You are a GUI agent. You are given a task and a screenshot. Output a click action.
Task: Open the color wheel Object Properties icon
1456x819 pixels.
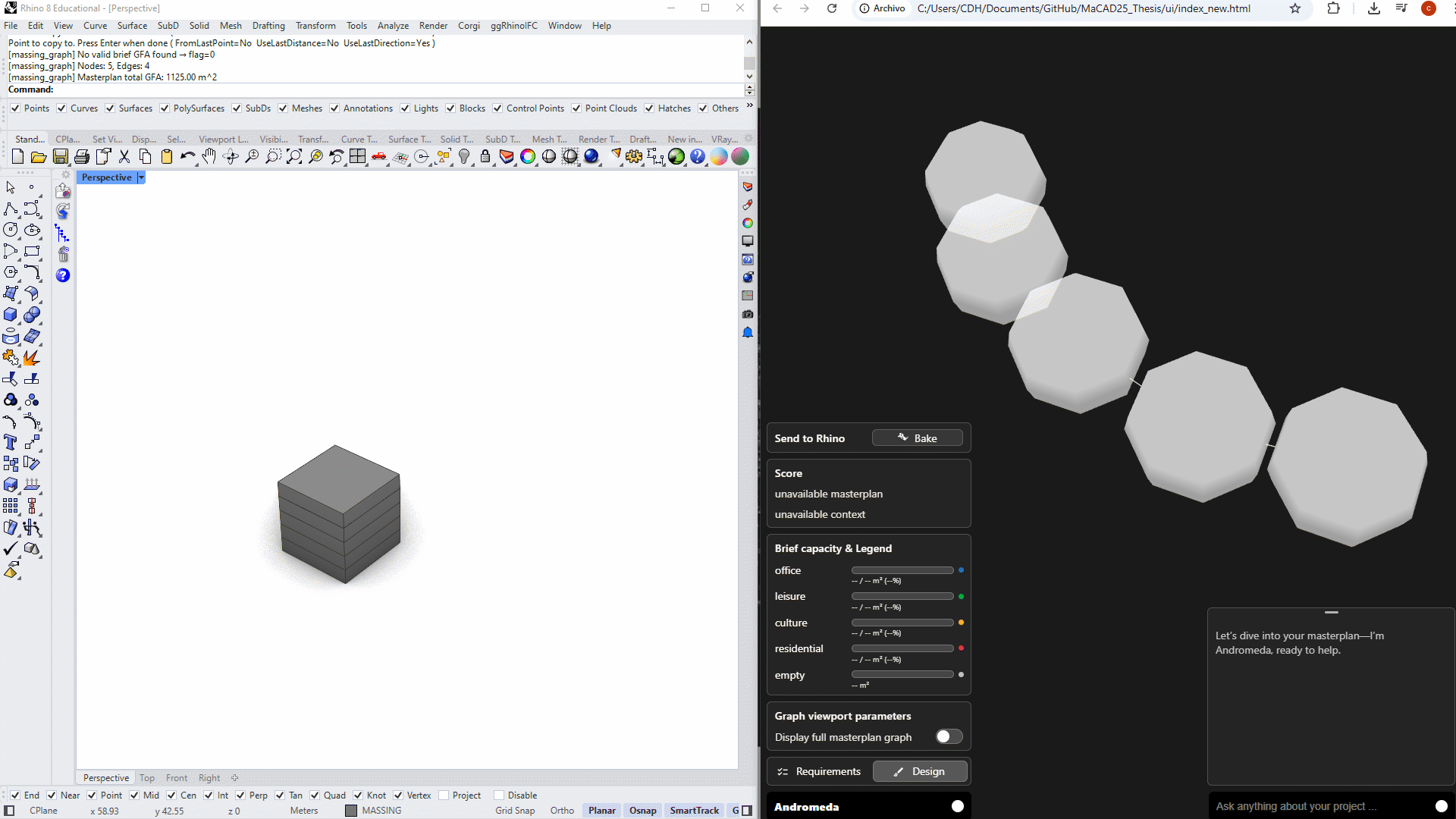coord(528,157)
